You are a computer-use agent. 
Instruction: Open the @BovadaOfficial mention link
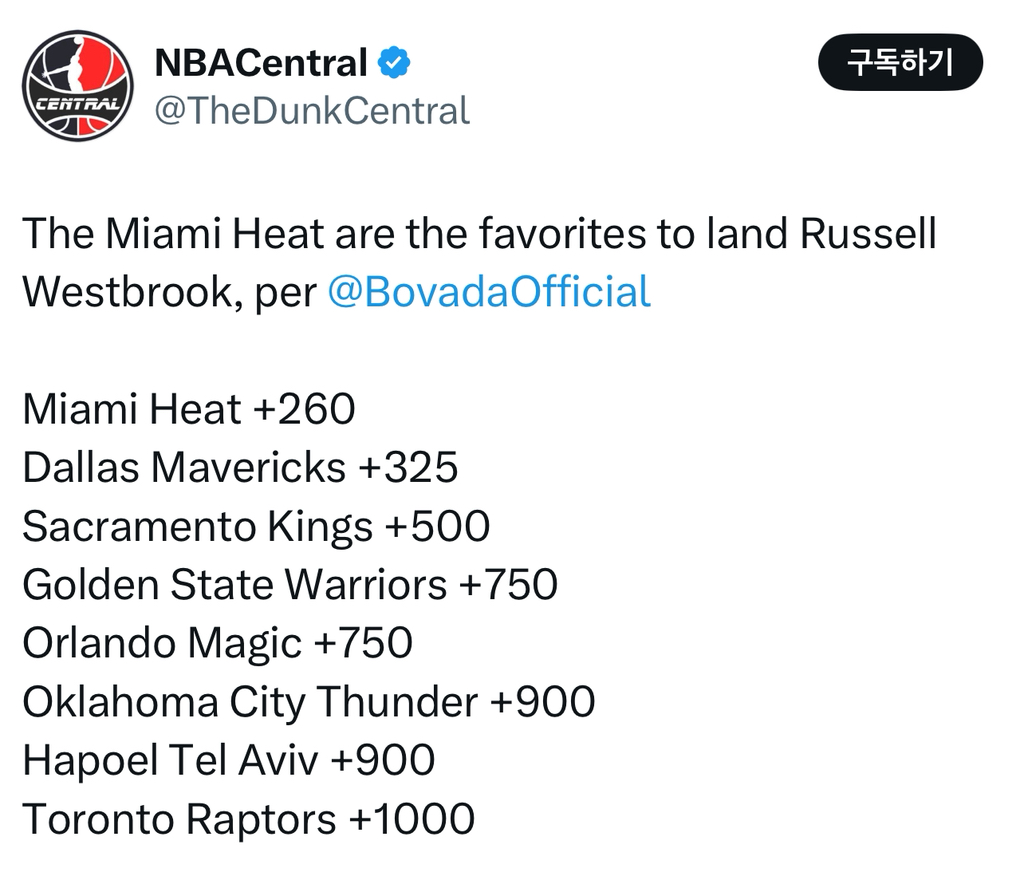489,292
